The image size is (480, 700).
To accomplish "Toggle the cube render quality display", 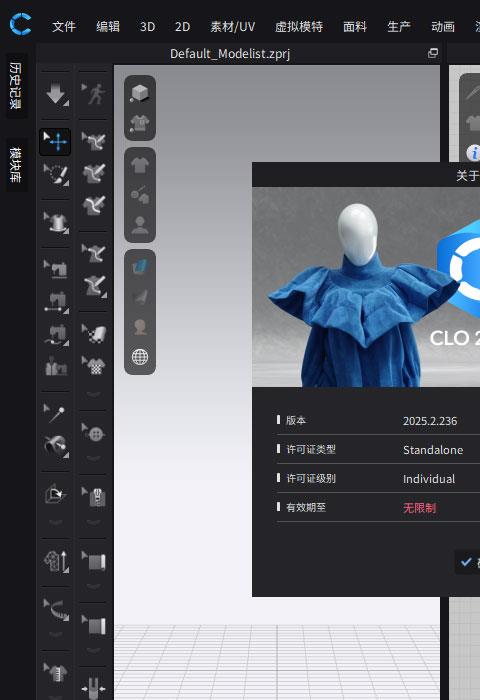I will coord(140,93).
